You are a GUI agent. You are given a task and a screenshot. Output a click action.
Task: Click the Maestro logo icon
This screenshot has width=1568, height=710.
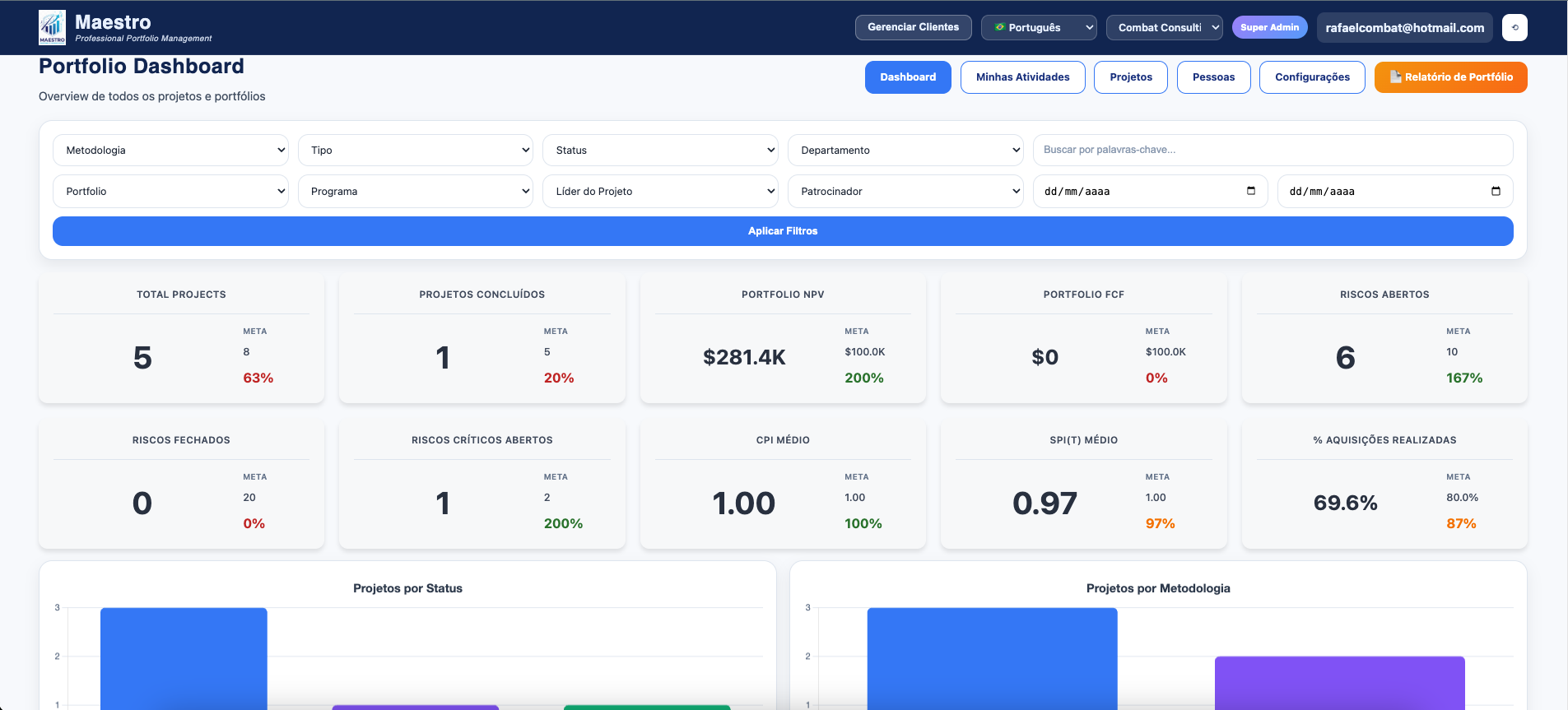click(52, 28)
